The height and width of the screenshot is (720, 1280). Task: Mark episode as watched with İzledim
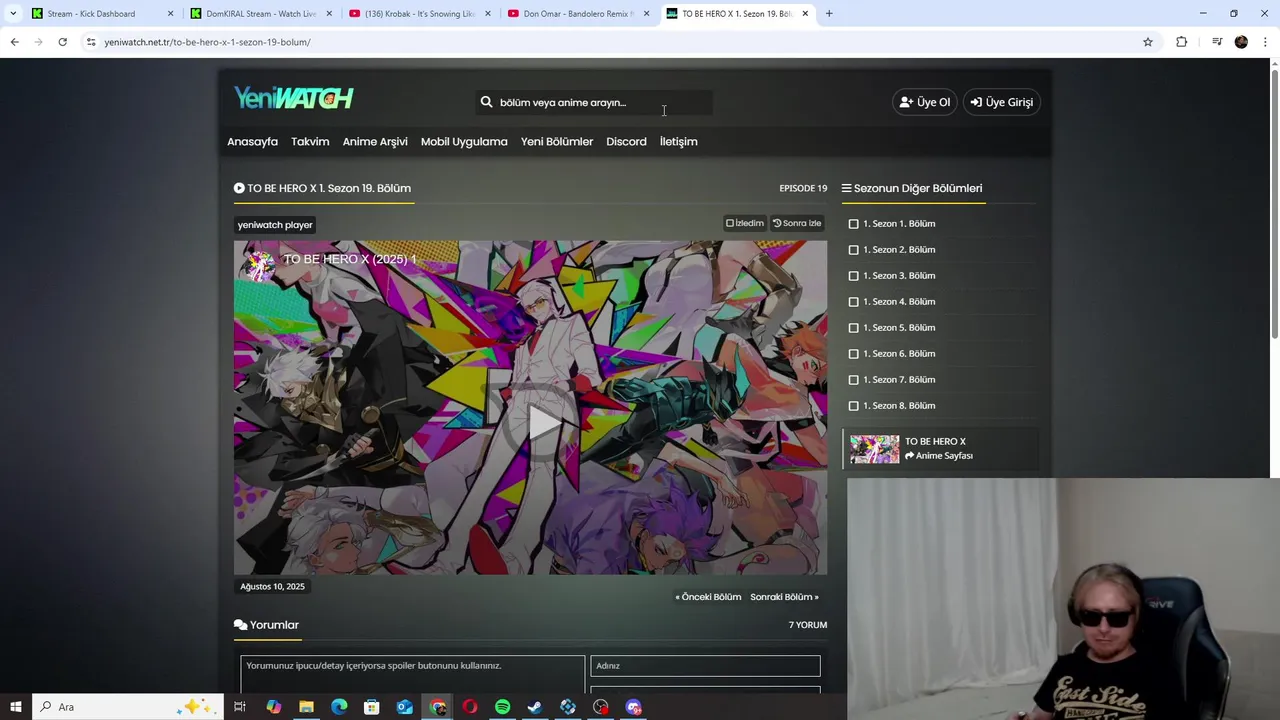pyautogui.click(x=744, y=223)
